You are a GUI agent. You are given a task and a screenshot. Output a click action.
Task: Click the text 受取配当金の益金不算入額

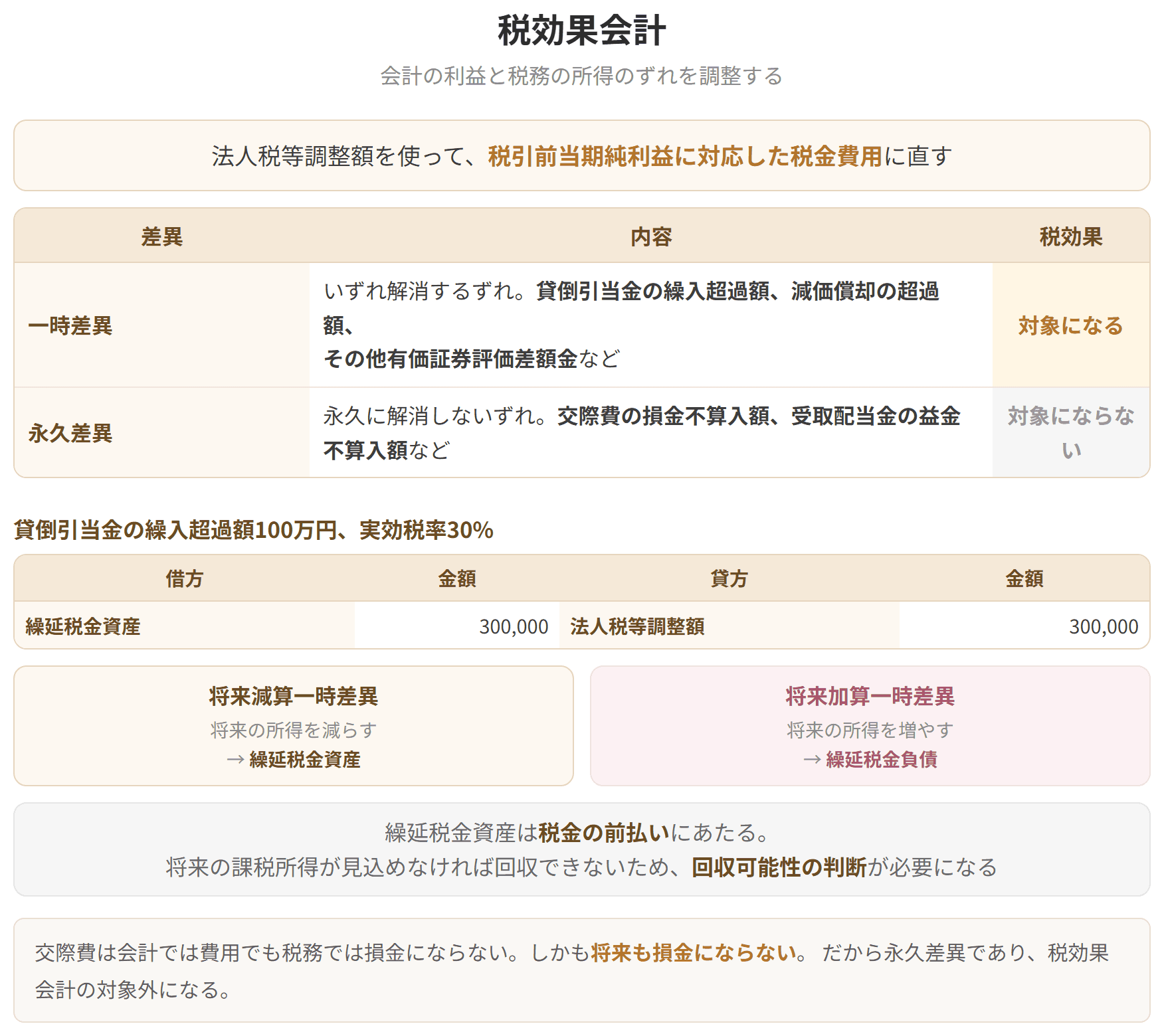[642, 433]
